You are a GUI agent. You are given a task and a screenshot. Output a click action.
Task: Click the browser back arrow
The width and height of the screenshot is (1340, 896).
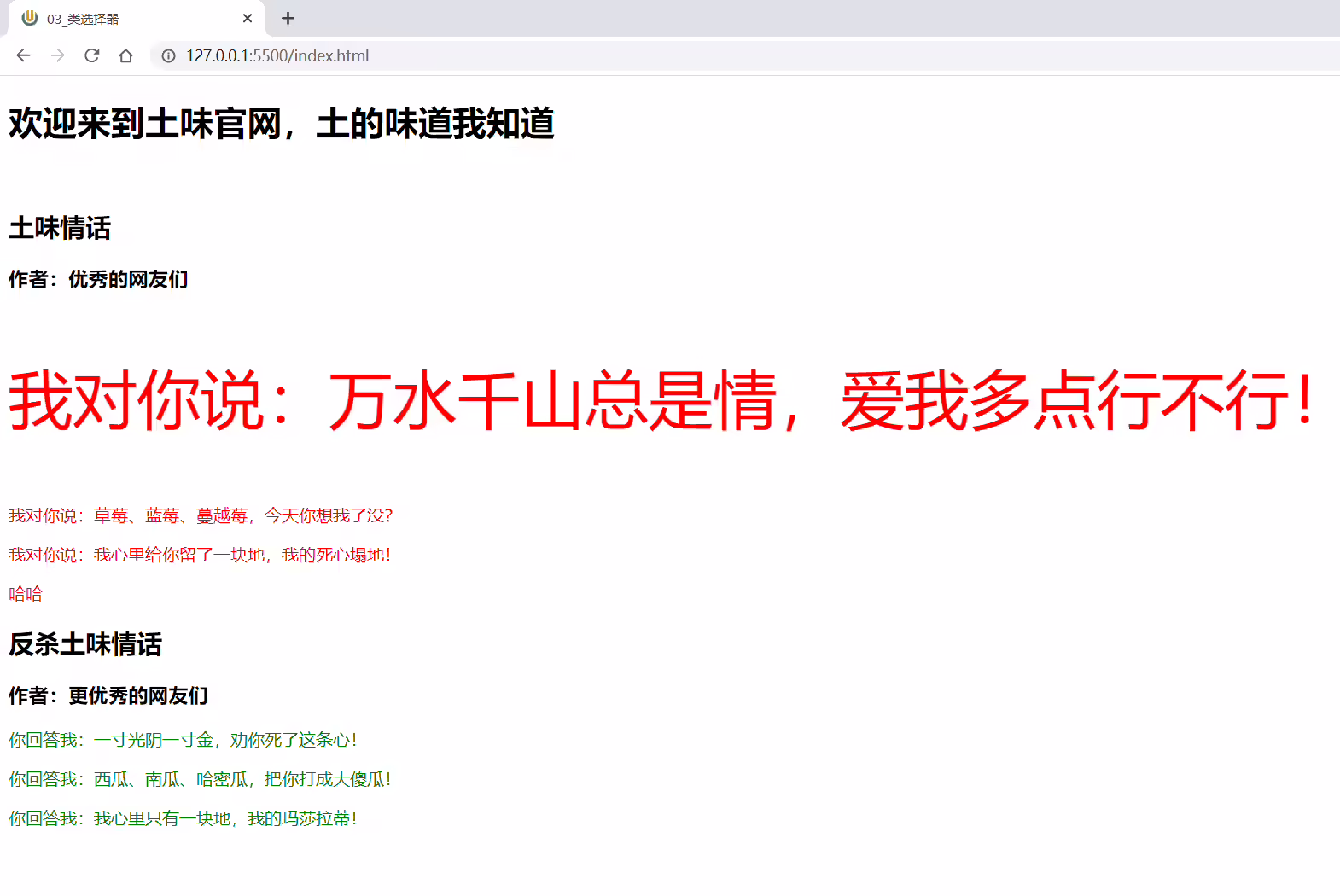pos(23,55)
